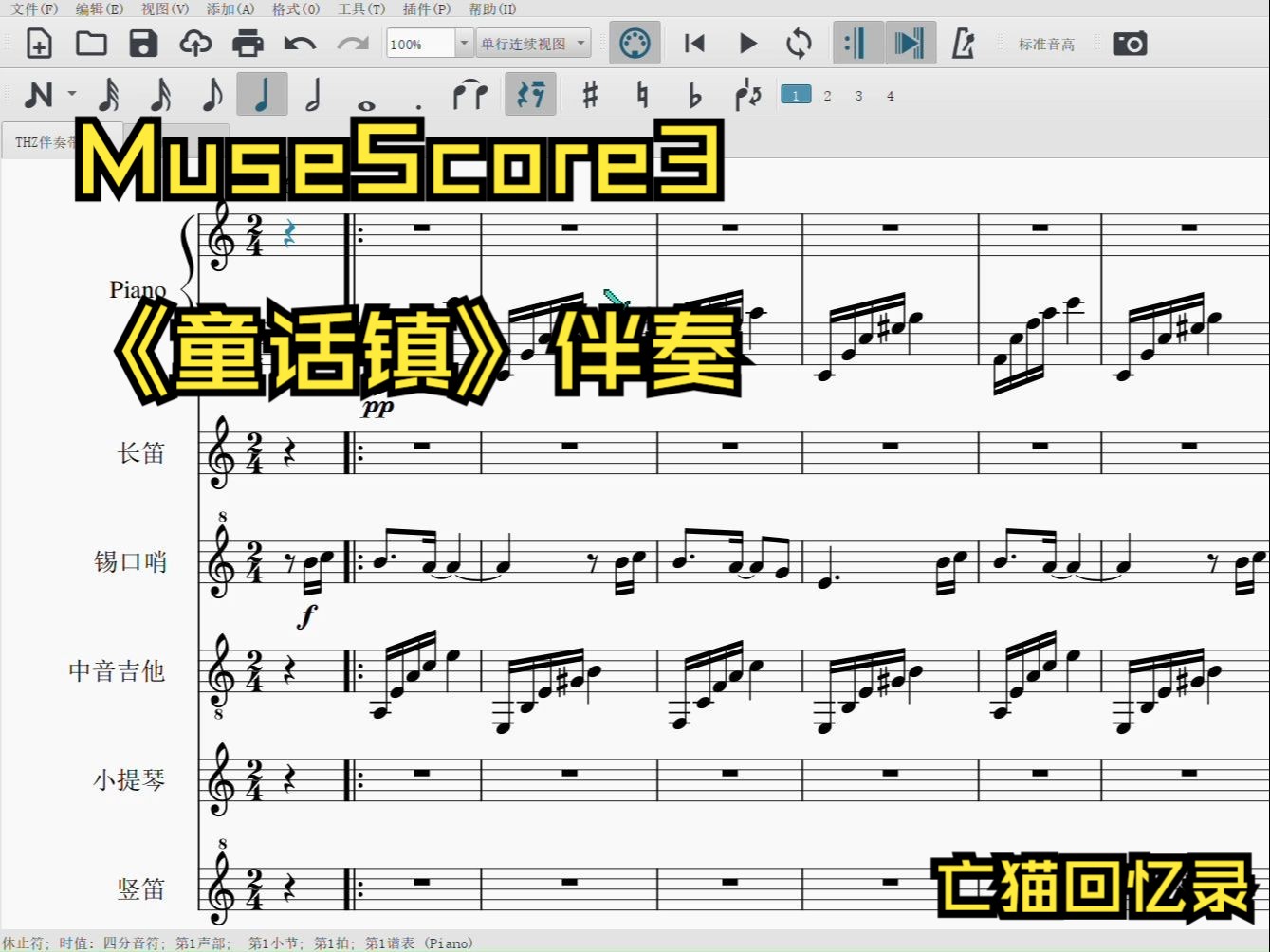Select 32nd note duration
The width and height of the screenshot is (1270, 952).
click(160, 95)
